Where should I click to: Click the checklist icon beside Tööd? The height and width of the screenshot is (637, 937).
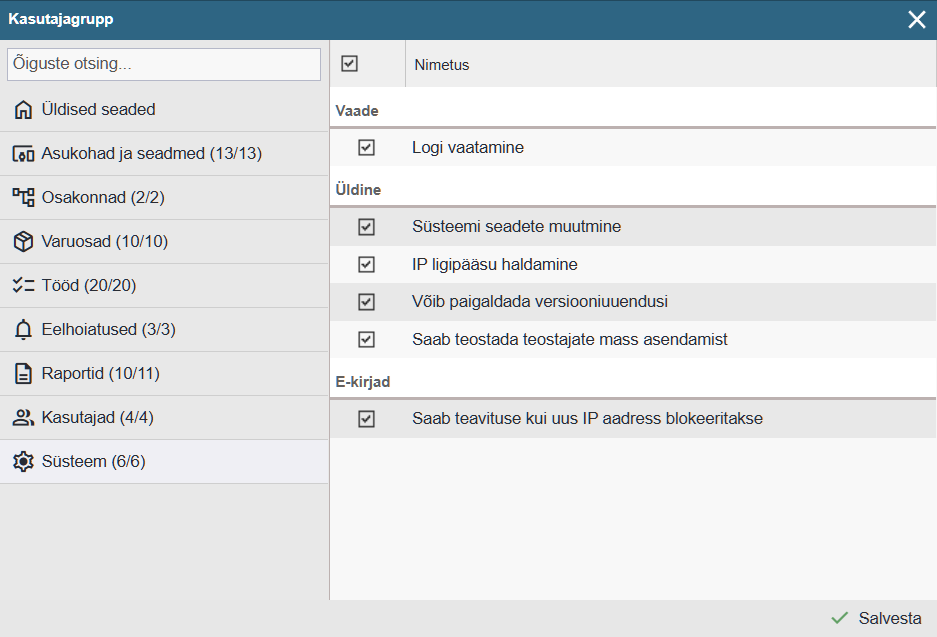[23, 286]
